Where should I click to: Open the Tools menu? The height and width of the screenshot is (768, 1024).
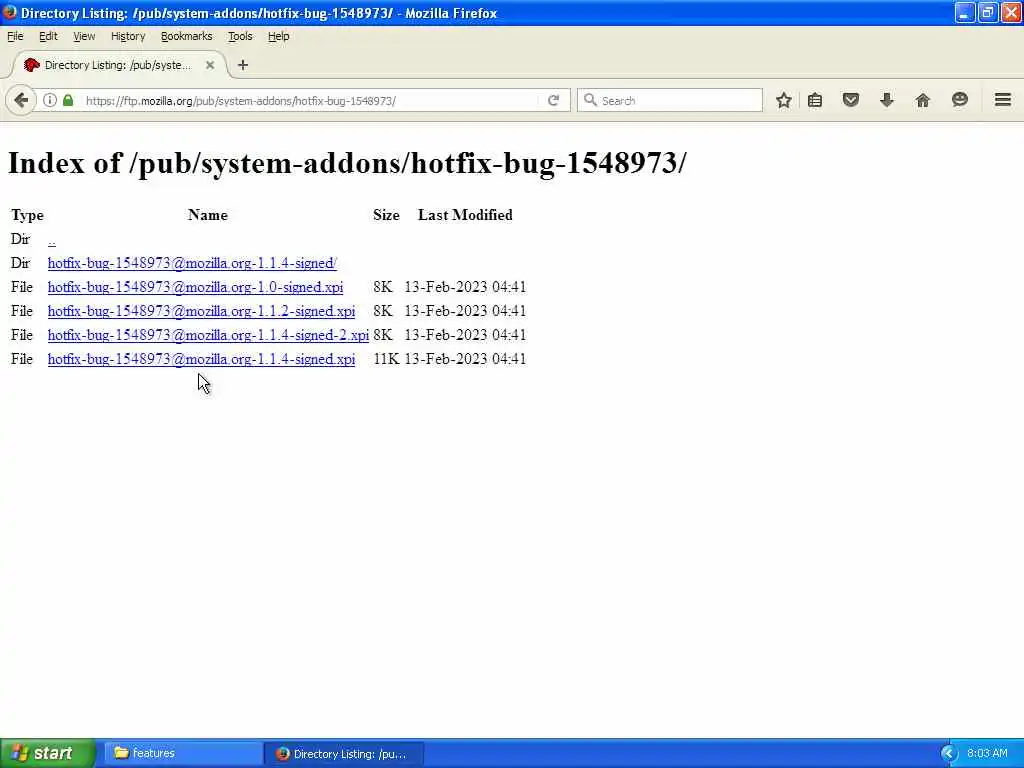coord(240,37)
